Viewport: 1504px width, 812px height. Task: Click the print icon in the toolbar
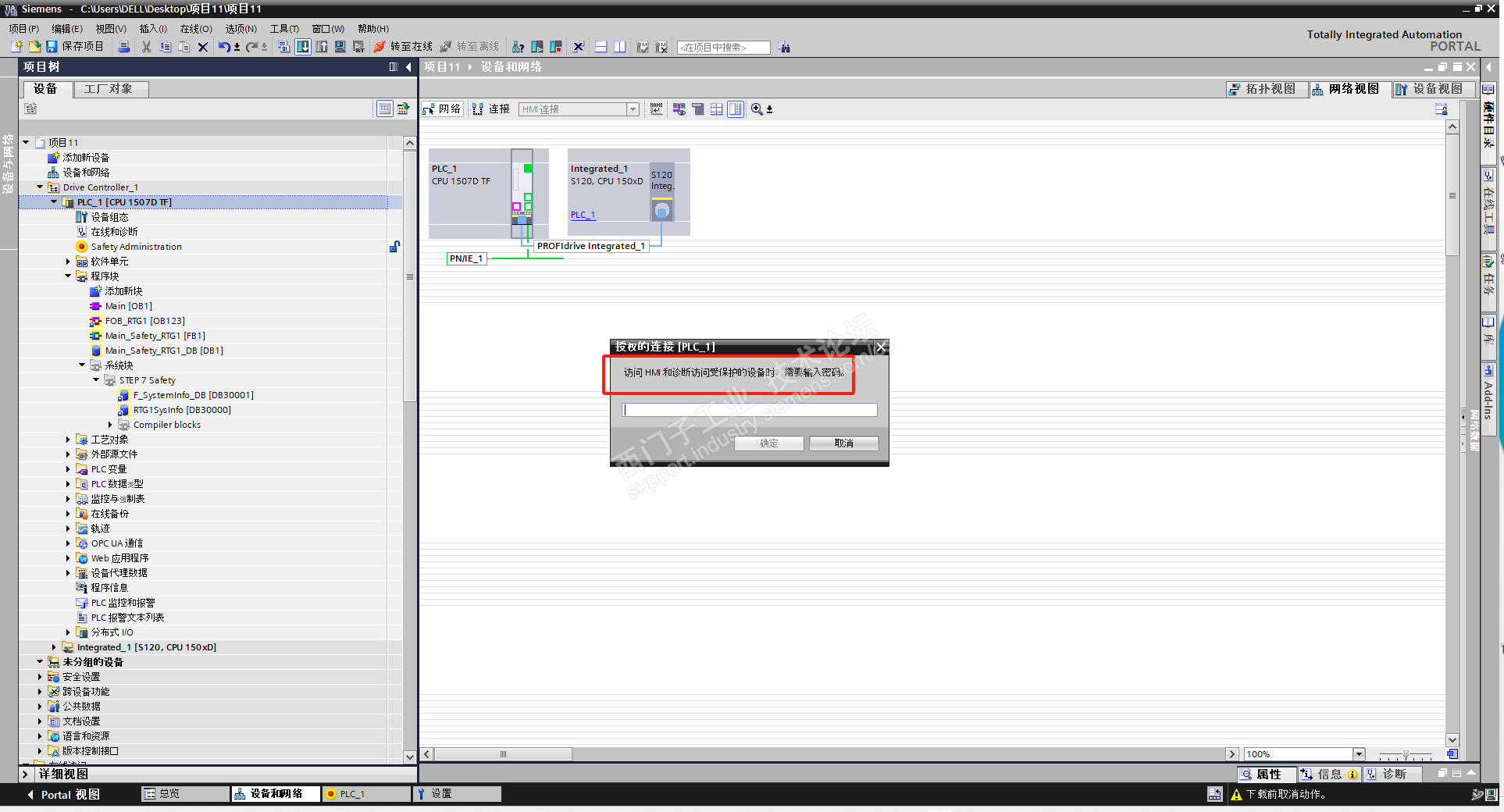(124, 47)
